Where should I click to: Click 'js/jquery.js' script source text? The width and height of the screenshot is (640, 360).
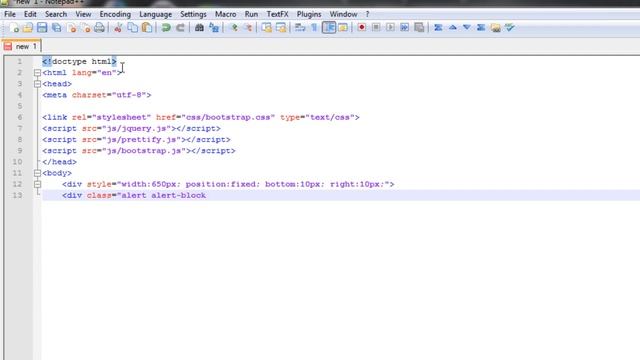click(x=137, y=128)
